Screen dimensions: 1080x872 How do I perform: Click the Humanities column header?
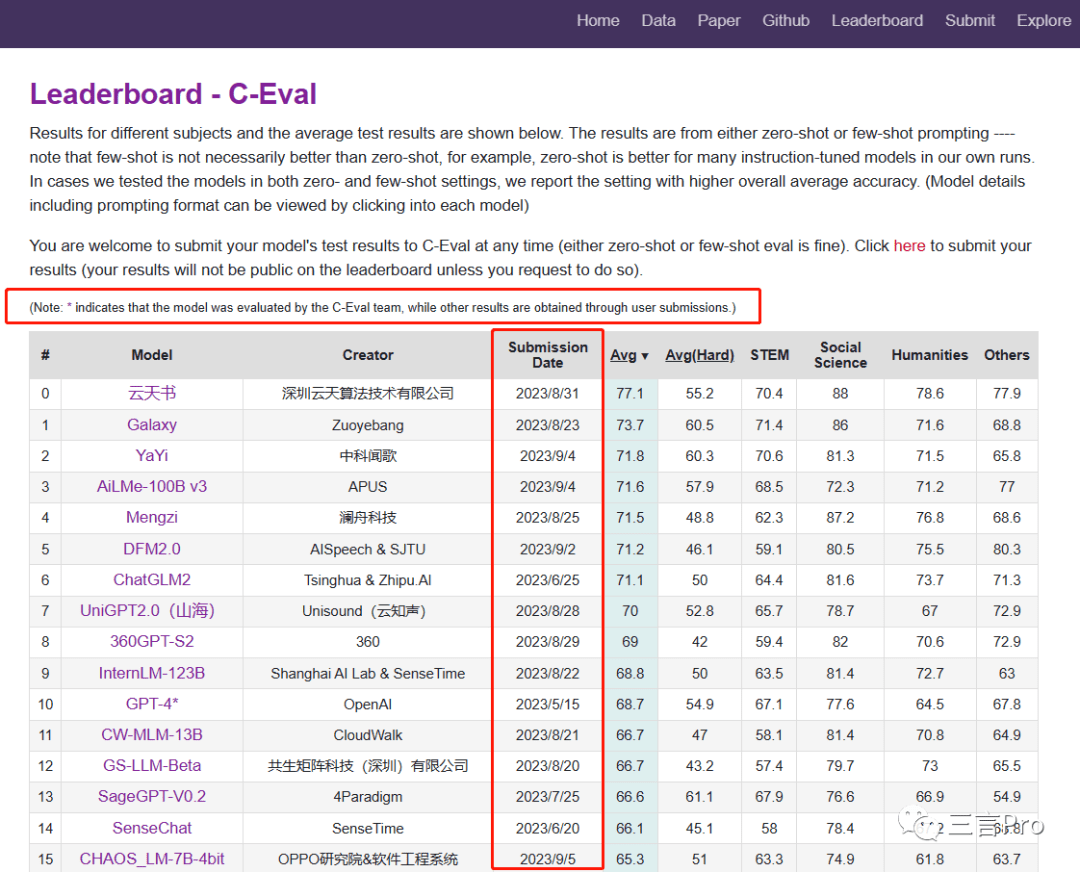tap(930, 355)
